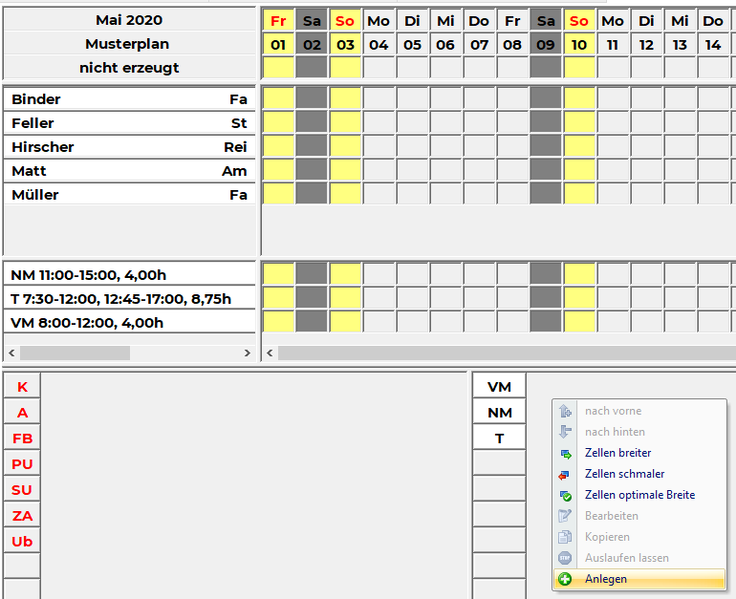Click left arrow of employee list scrollbar
The width and height of the screenshot is (736, 599).
pyautogui.click(x=12, y=353)
